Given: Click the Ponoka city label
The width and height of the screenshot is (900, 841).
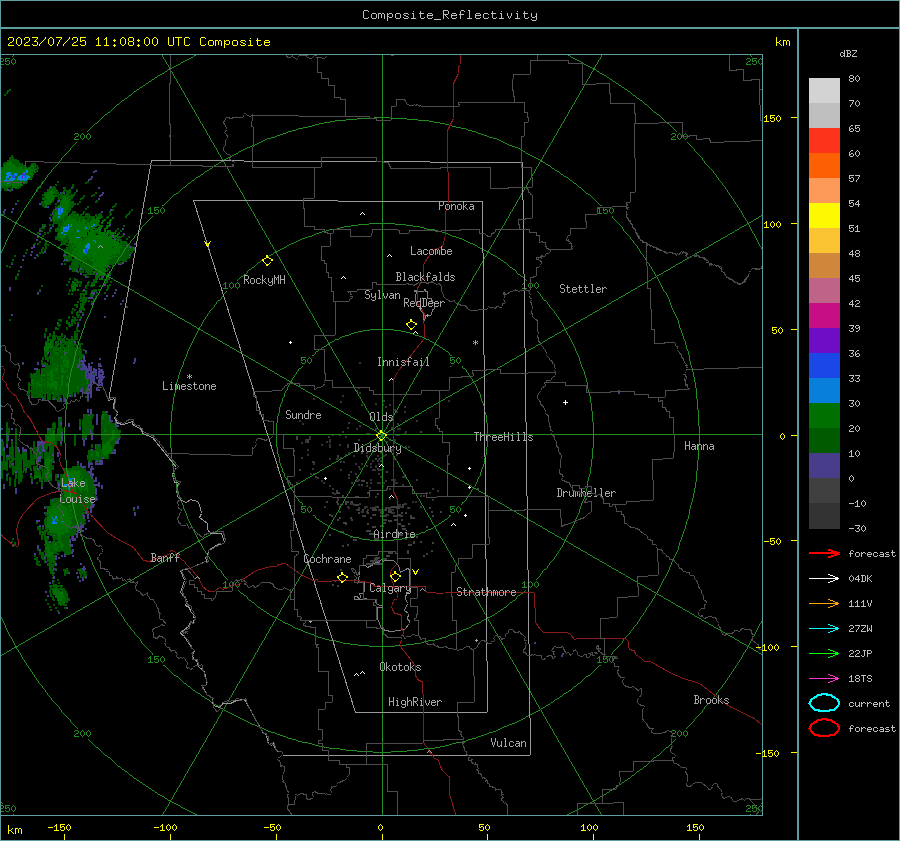Looking at the screenshot, I should 456,206.
